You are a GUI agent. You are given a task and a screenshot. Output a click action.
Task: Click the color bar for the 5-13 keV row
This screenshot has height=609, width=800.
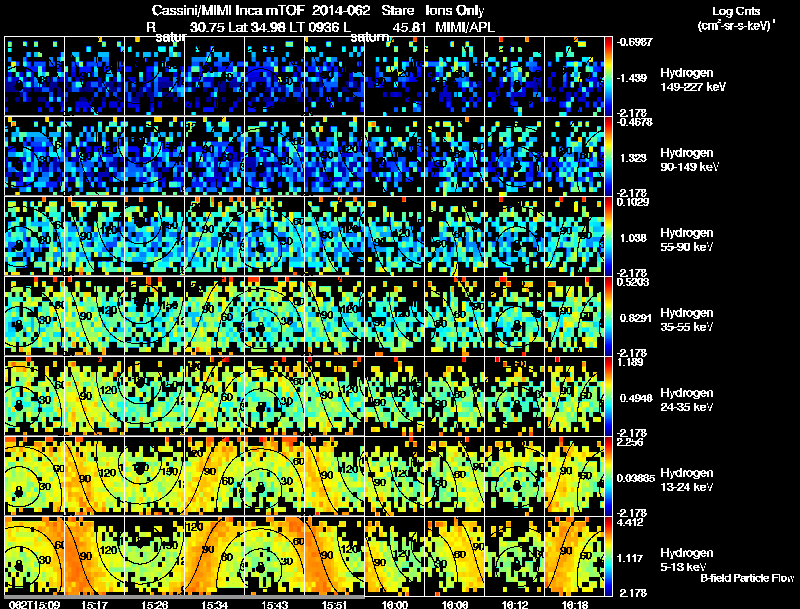(x=608, y=556)
